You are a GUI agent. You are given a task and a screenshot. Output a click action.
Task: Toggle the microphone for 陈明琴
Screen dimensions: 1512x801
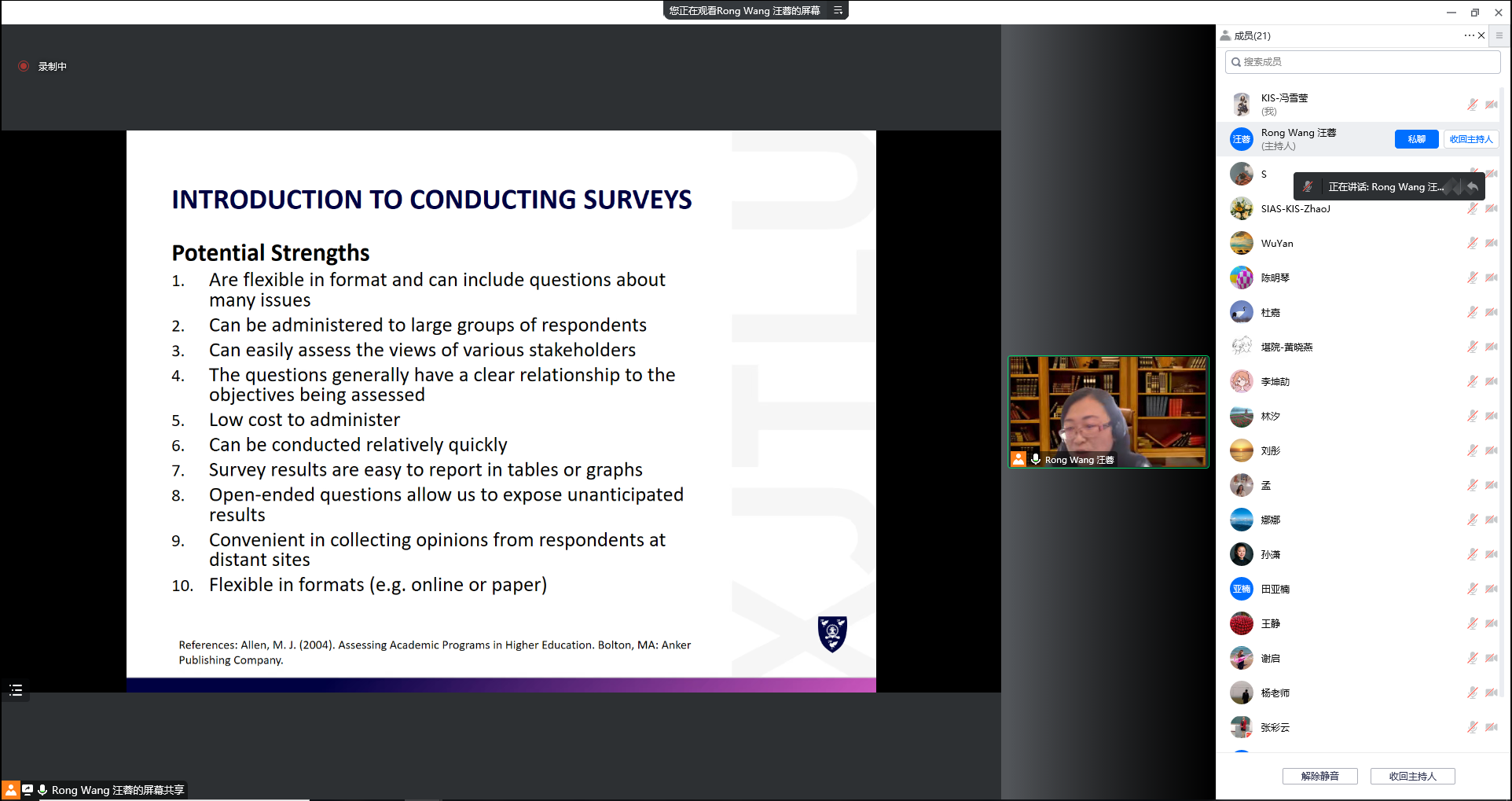[x=1472, y=277]
